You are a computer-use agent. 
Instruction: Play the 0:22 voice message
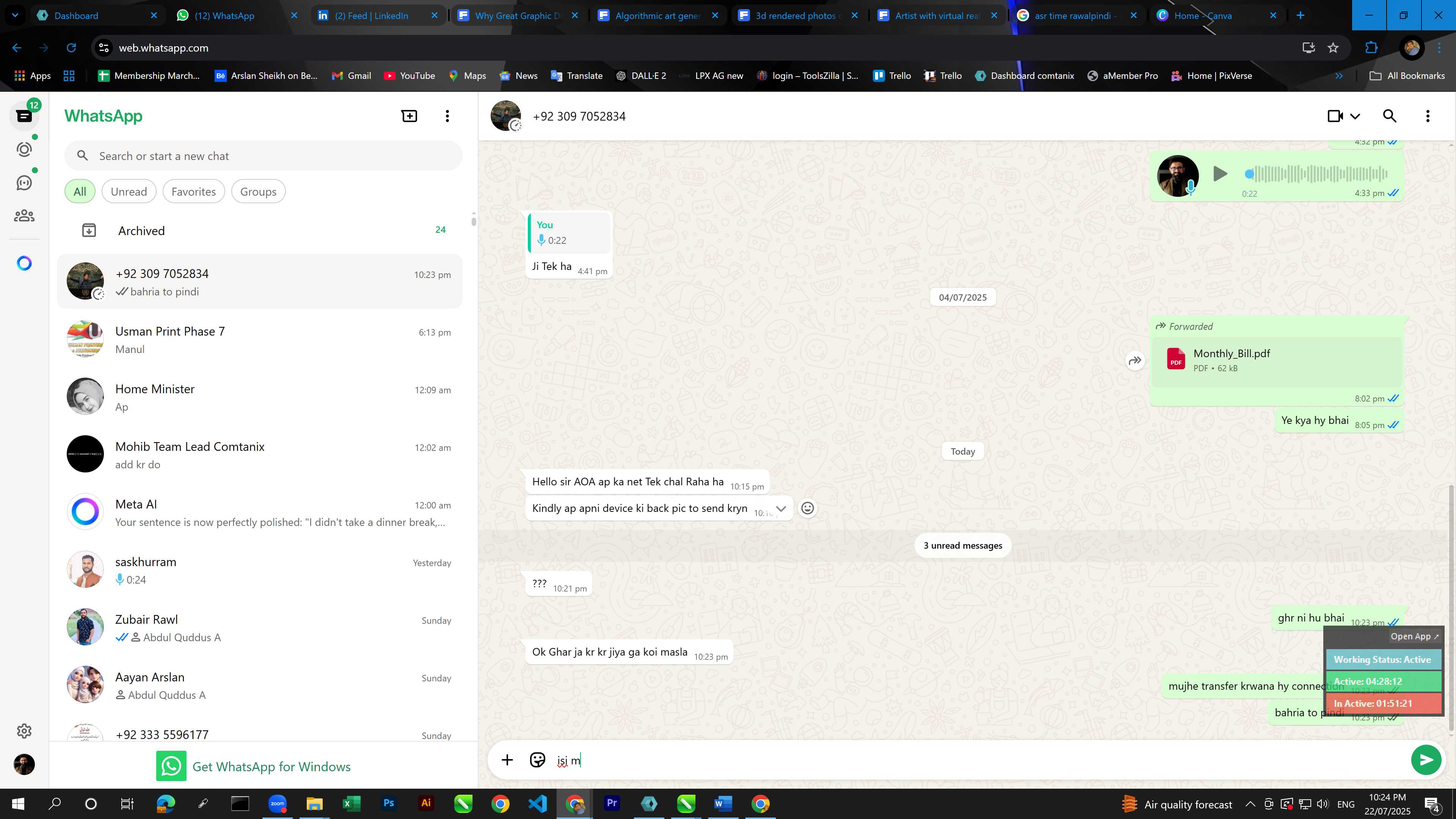point(1220,174)
